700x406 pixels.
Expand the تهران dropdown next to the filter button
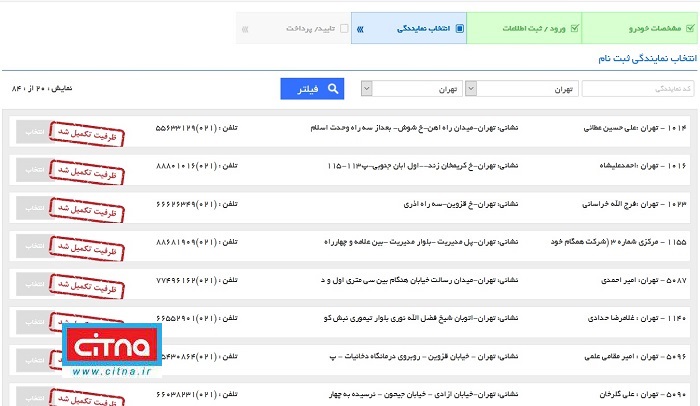pos(410,89)
